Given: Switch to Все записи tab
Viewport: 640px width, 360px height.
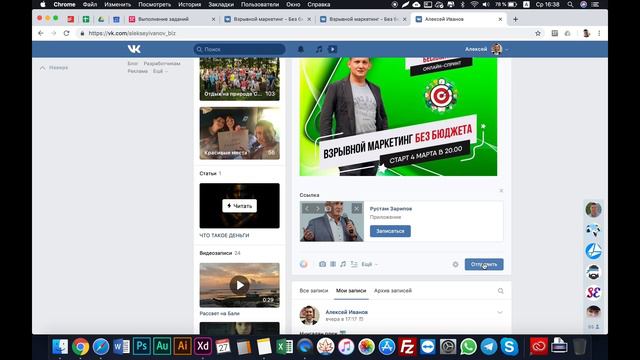Looking at the screenshot, I should click(313, 291).
